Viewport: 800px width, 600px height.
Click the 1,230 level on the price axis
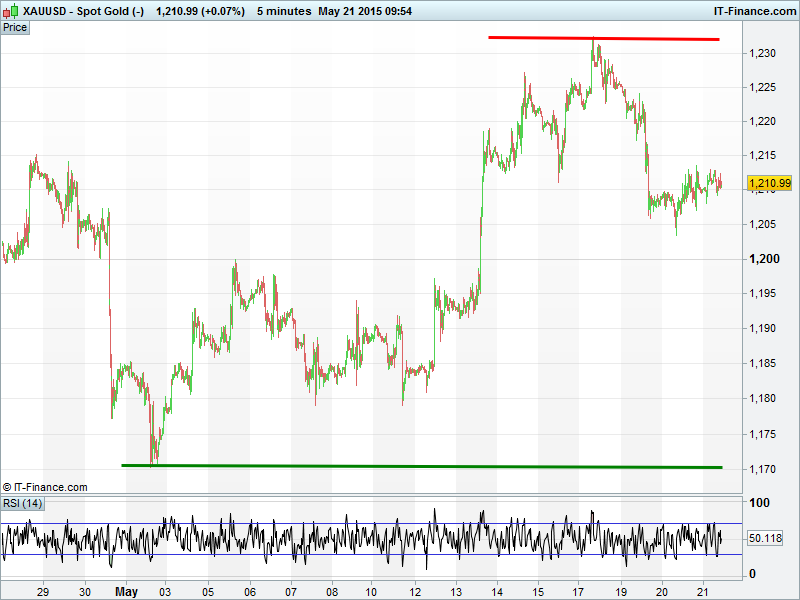click(764, 52)
